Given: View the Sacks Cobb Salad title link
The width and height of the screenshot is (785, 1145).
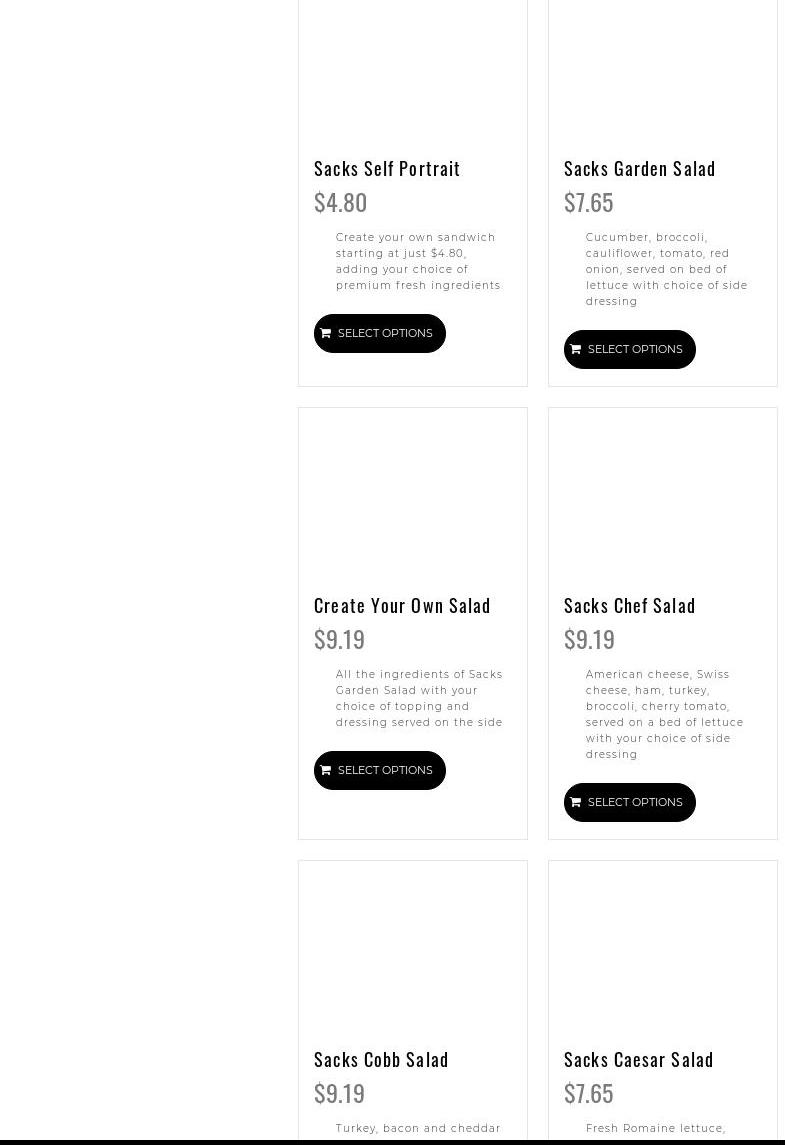Looking at the screenshot, I should (381, 1059).
